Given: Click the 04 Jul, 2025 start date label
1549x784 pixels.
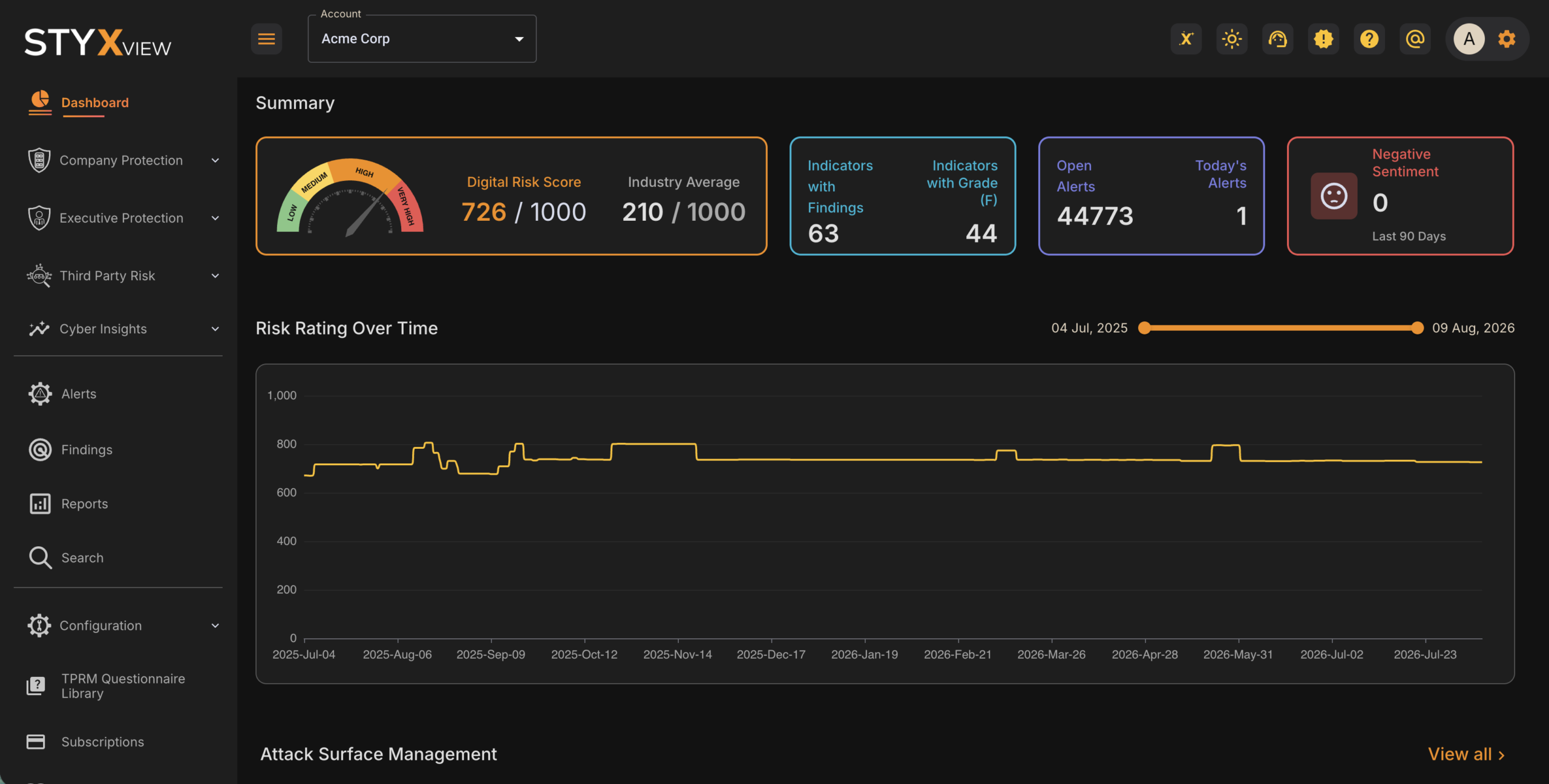Looking at the screenshot, I should [1089, 328].
